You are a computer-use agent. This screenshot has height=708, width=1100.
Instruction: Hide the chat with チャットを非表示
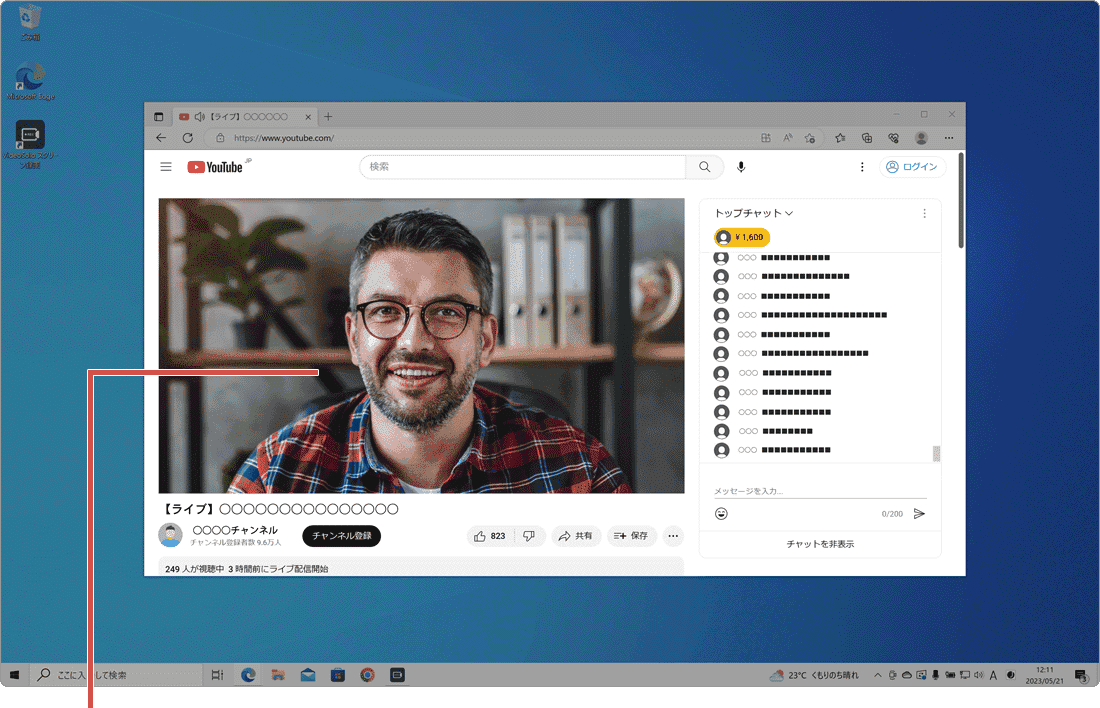click(820, 544)
